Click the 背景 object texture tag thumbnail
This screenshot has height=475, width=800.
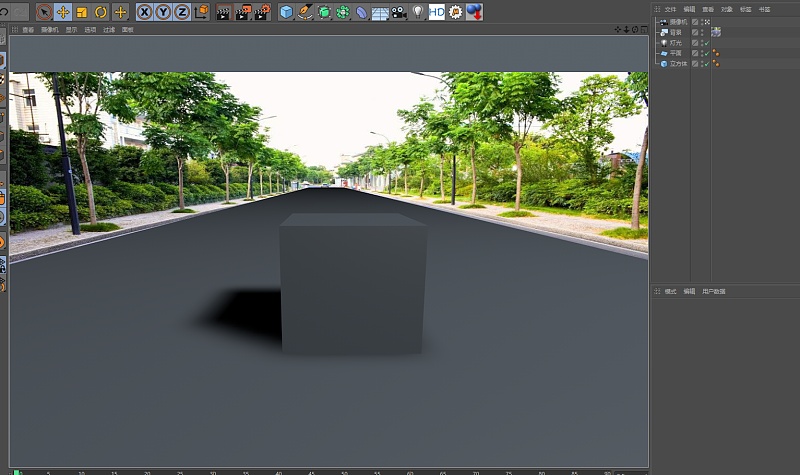point(716,32)
